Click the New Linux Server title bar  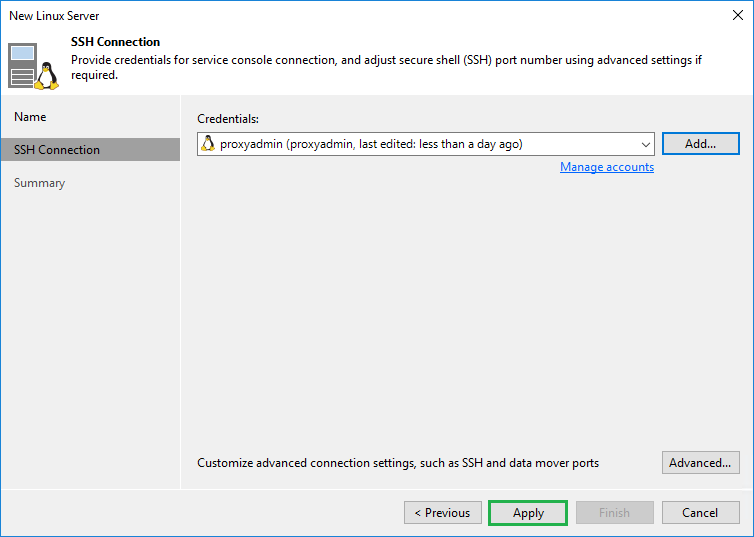(300, 16)
